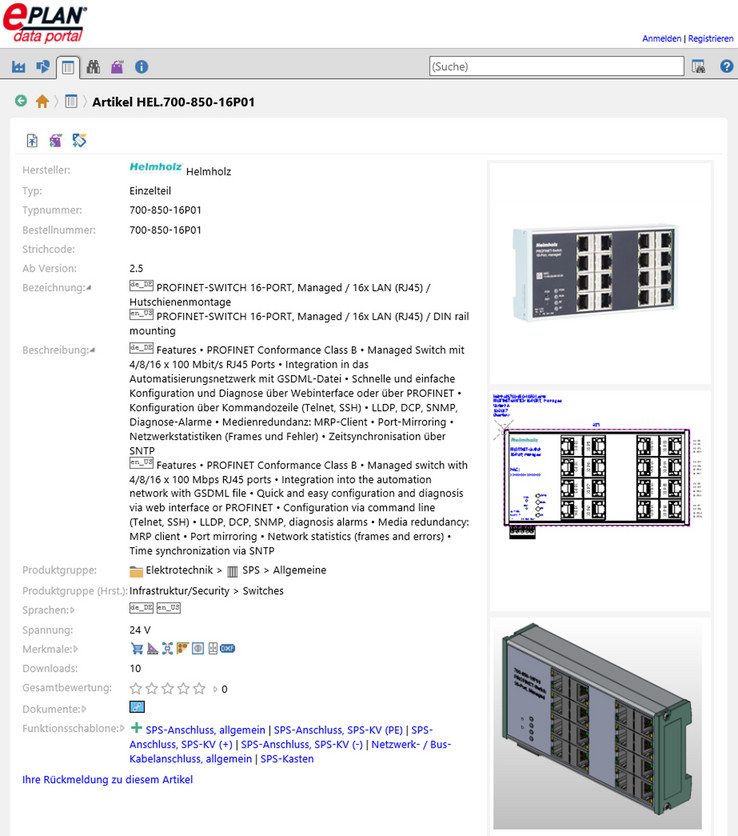
Task: Click the Bestellnummer value 700-850-16P01
Action: (x=165, y=230)
